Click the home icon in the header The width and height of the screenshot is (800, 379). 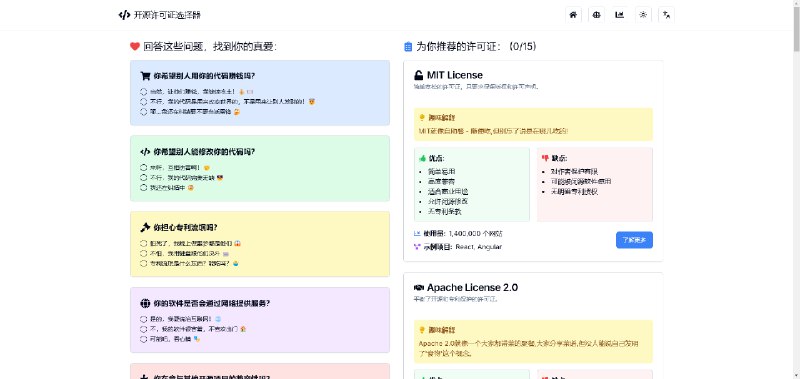tap(573, 15)
